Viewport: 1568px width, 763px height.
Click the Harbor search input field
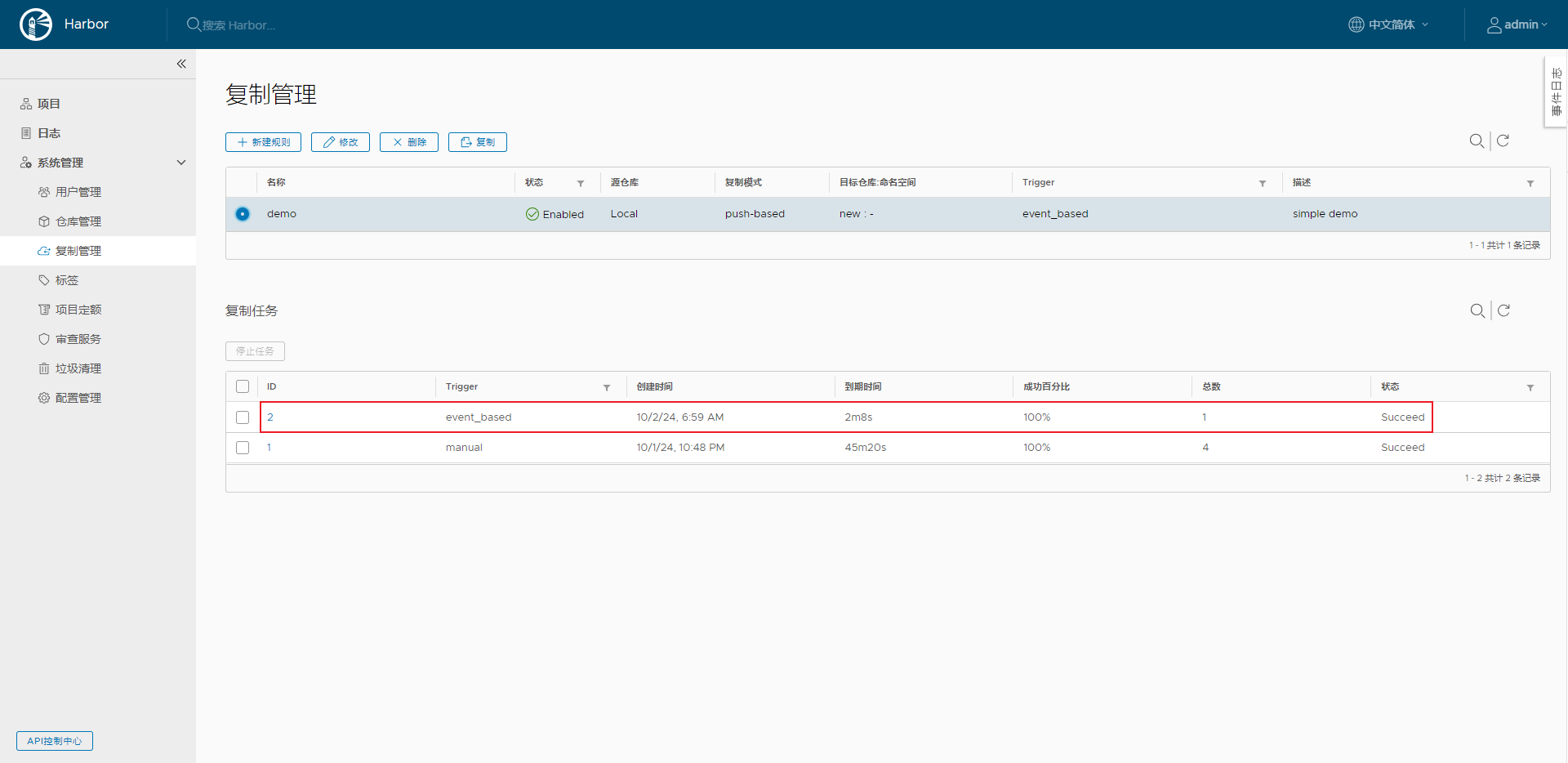[238, 25]
